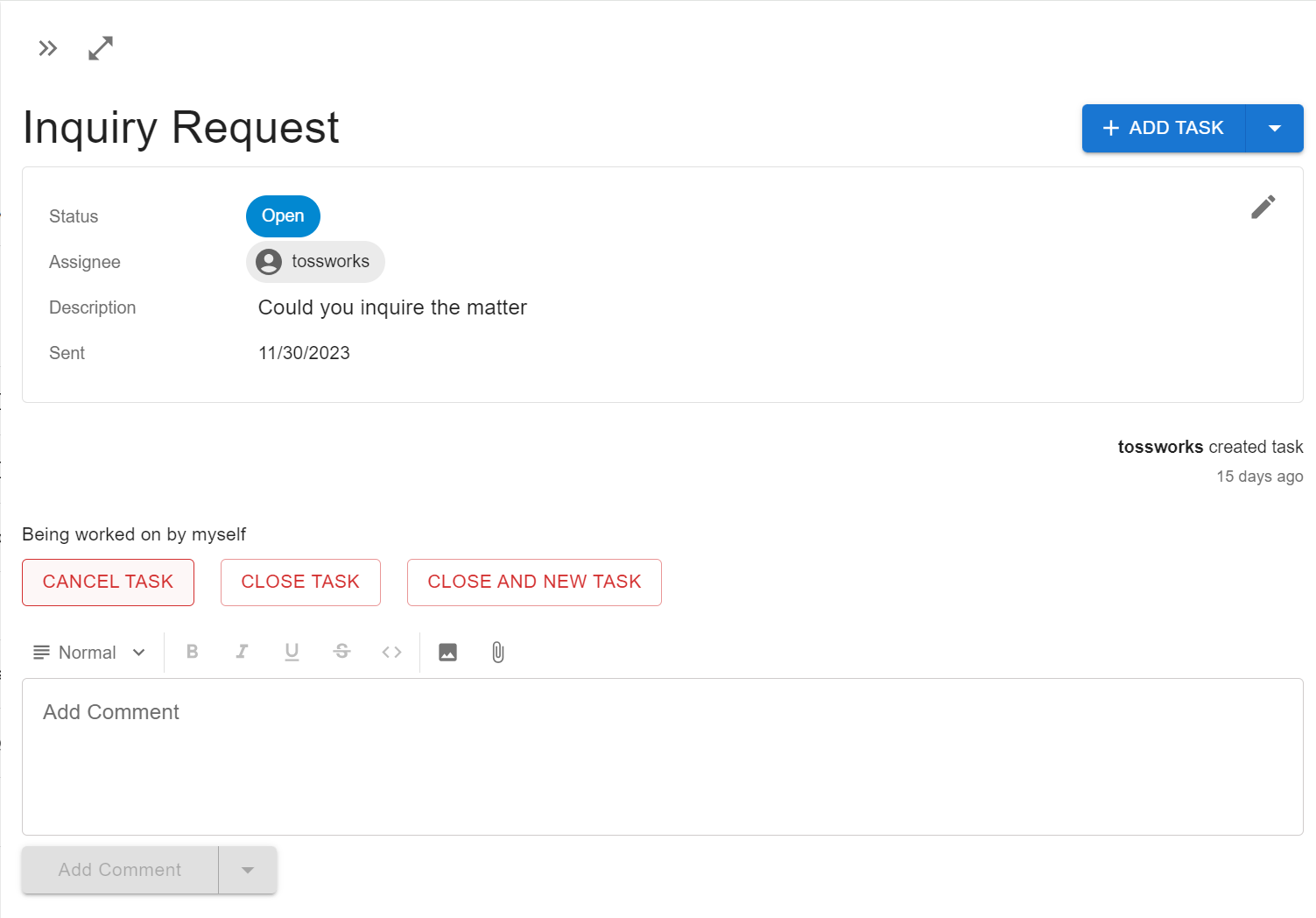Focus the Add Comment text area
The image size is (1316, 918).
tap(662, 756)
